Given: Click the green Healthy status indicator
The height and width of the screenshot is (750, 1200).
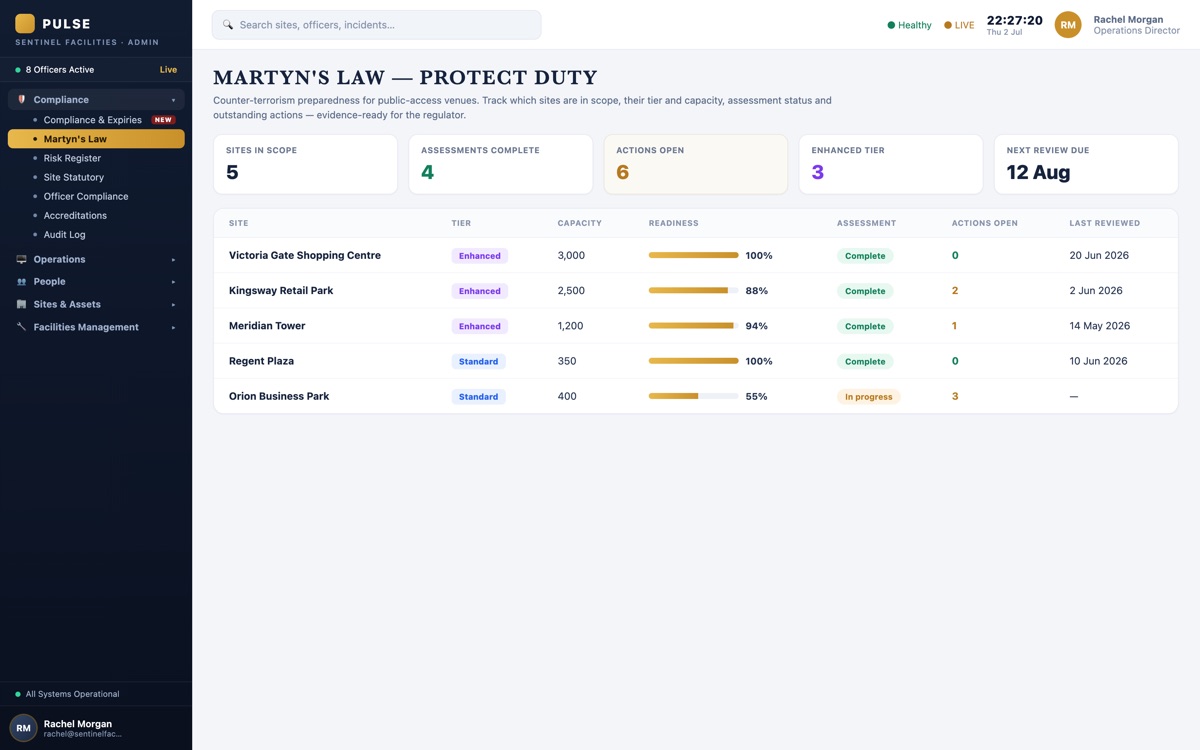Looking at the screenshot, I should tap(910, 25).
